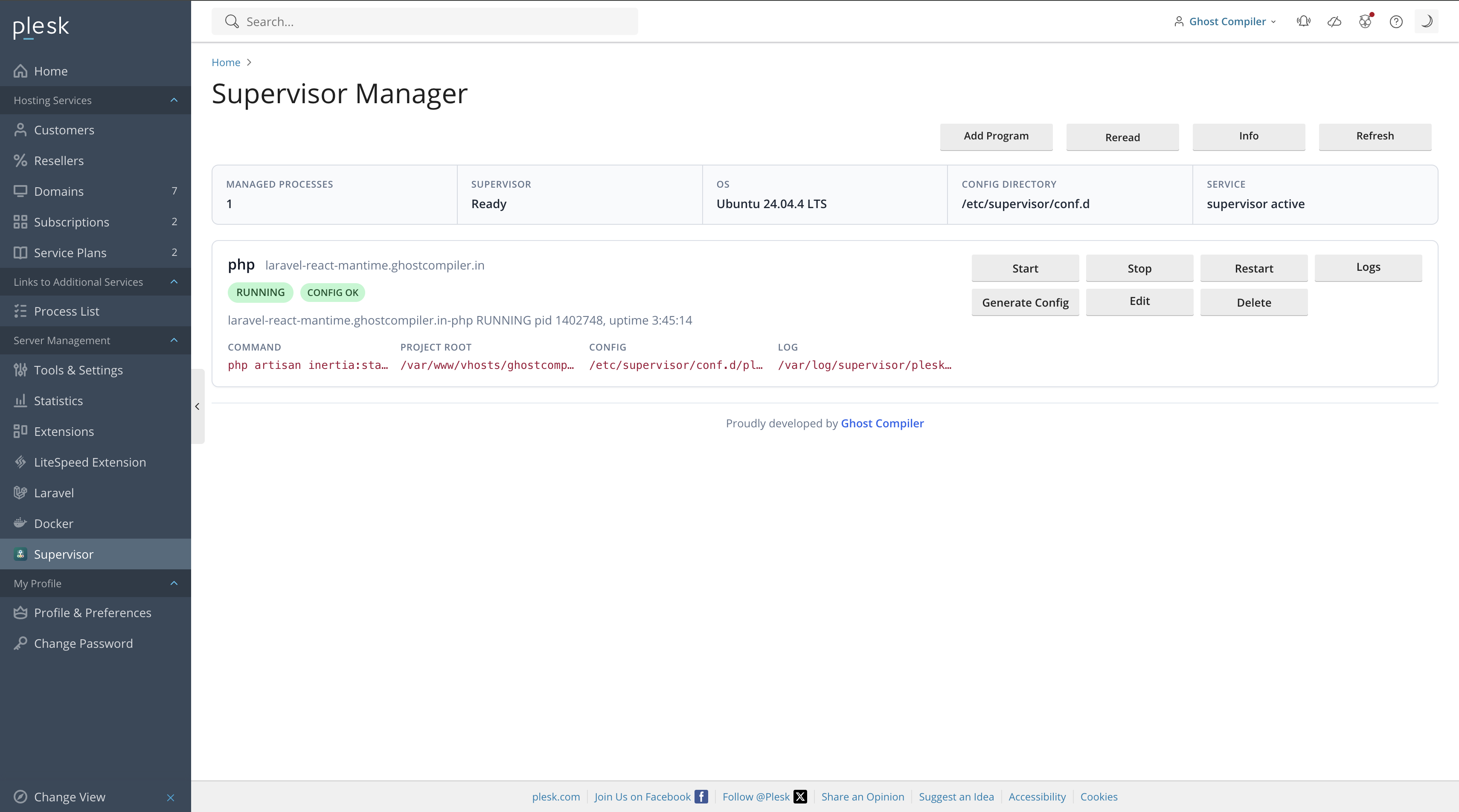The image size is (1459, 812).
Task: Toggle dark mode moon button
Action: click(1426, 21)
